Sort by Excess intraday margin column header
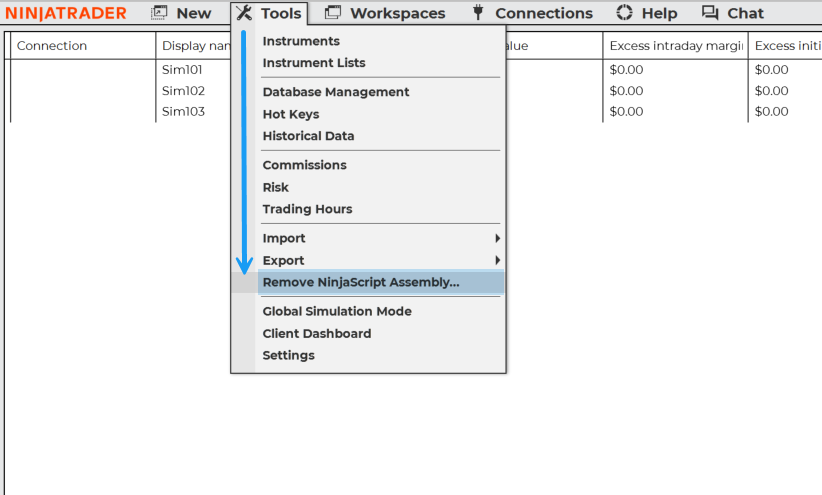 [675, 46]
